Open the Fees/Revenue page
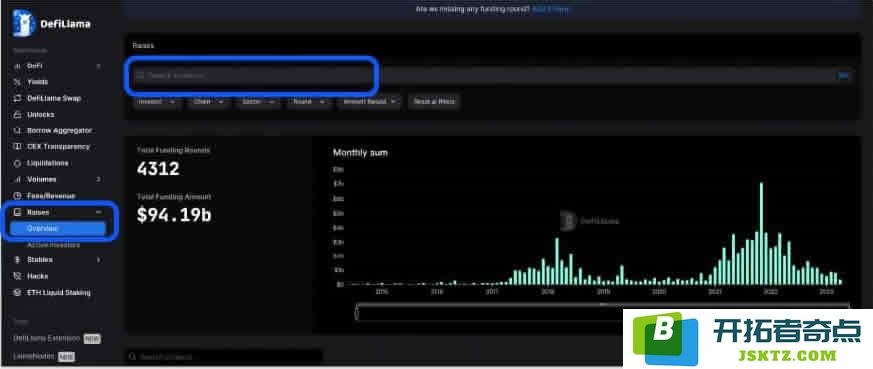Screen dimensions: 873x369 51,196
